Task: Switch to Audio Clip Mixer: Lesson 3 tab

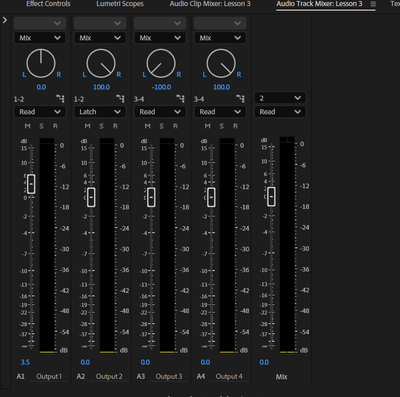Action: 210,4
